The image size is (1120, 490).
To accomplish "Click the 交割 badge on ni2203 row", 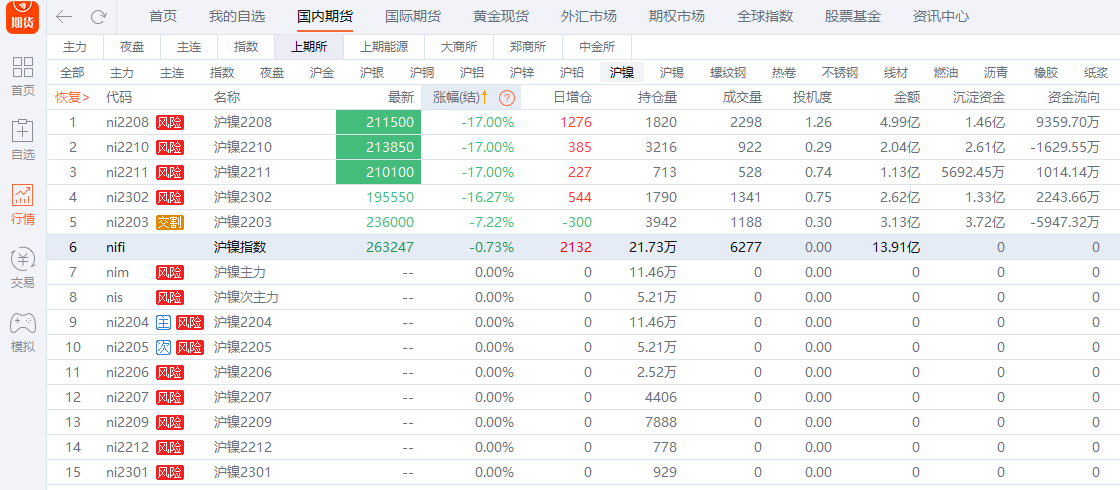I will [169, 222].
